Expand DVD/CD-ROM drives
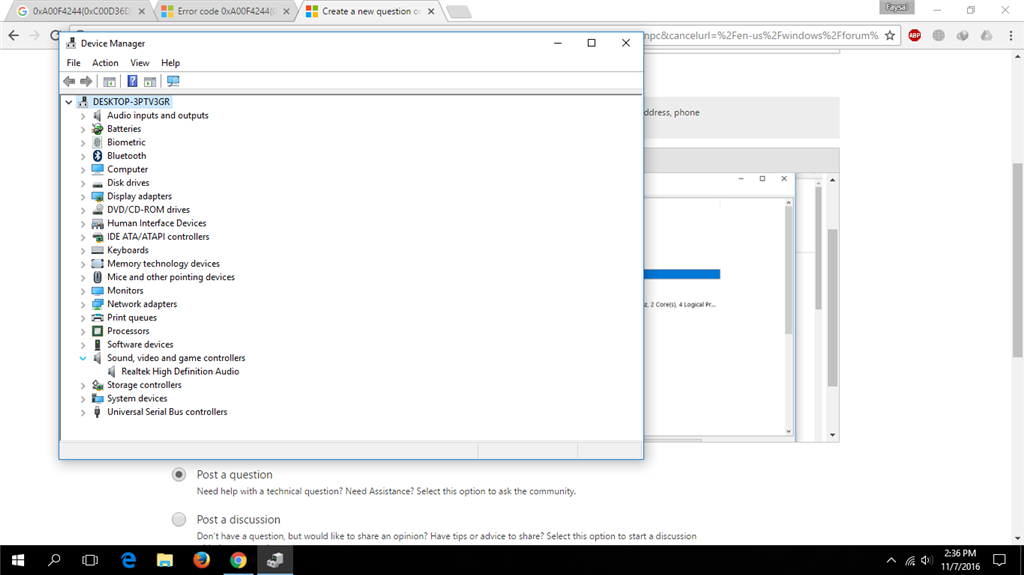Image resolution: width=1024 pixels, height=575 pixels. click(83, 210)
